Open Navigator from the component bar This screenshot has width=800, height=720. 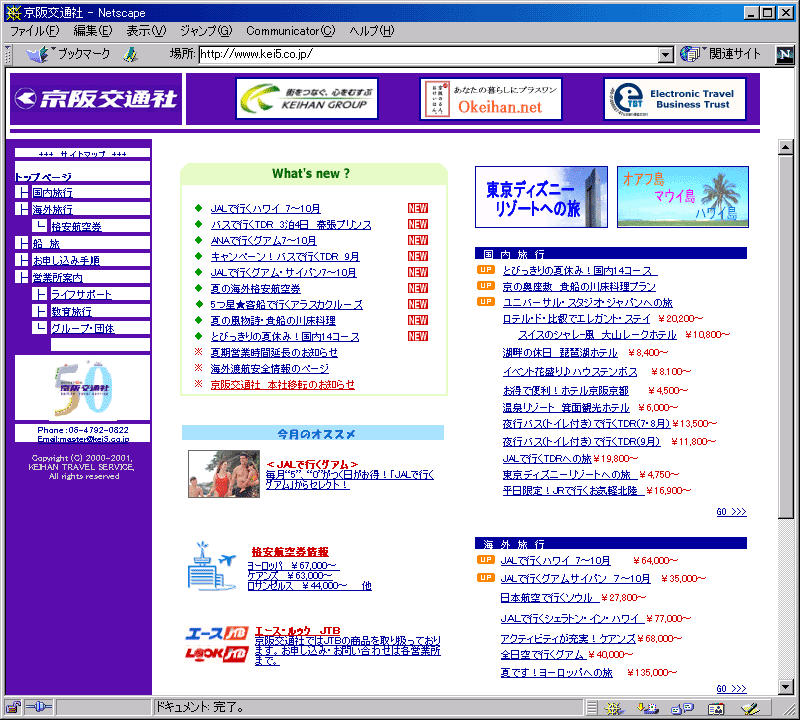[613, 708]
